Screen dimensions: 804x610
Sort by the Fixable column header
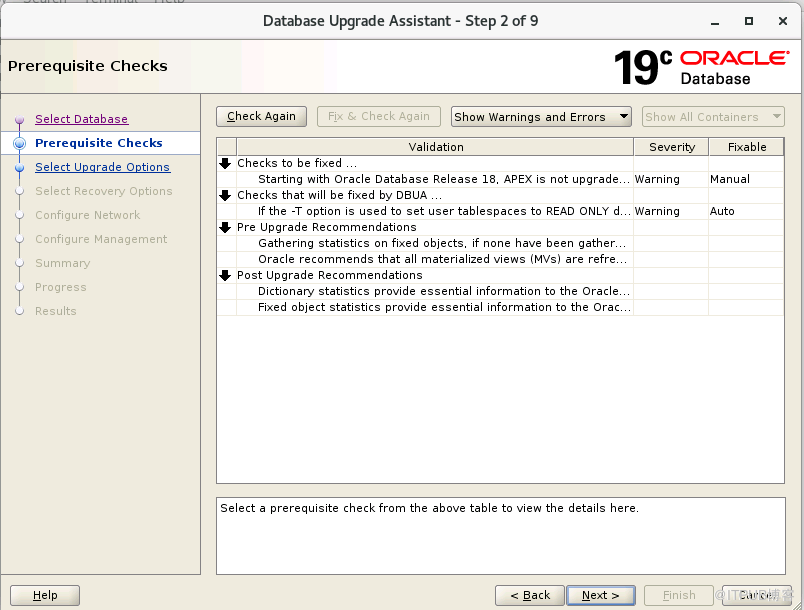tap(747, 147)
